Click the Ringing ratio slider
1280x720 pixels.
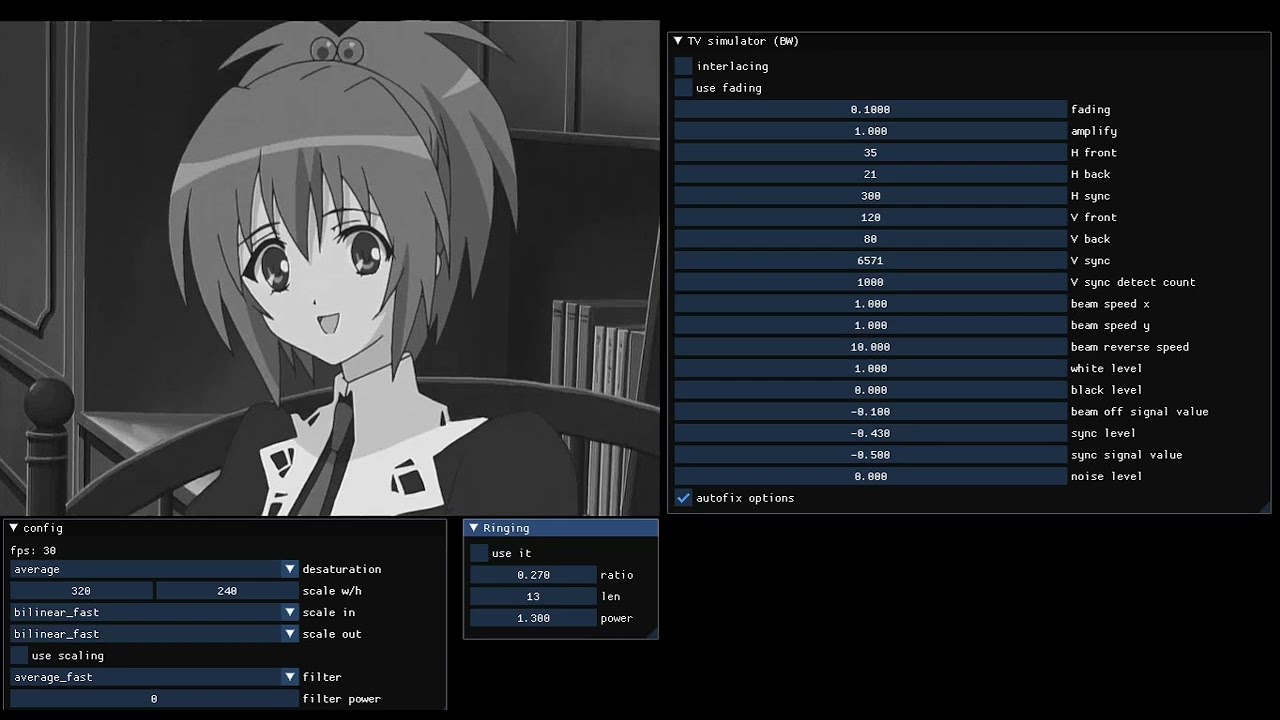pyautogui.click(x=533, y=575)
